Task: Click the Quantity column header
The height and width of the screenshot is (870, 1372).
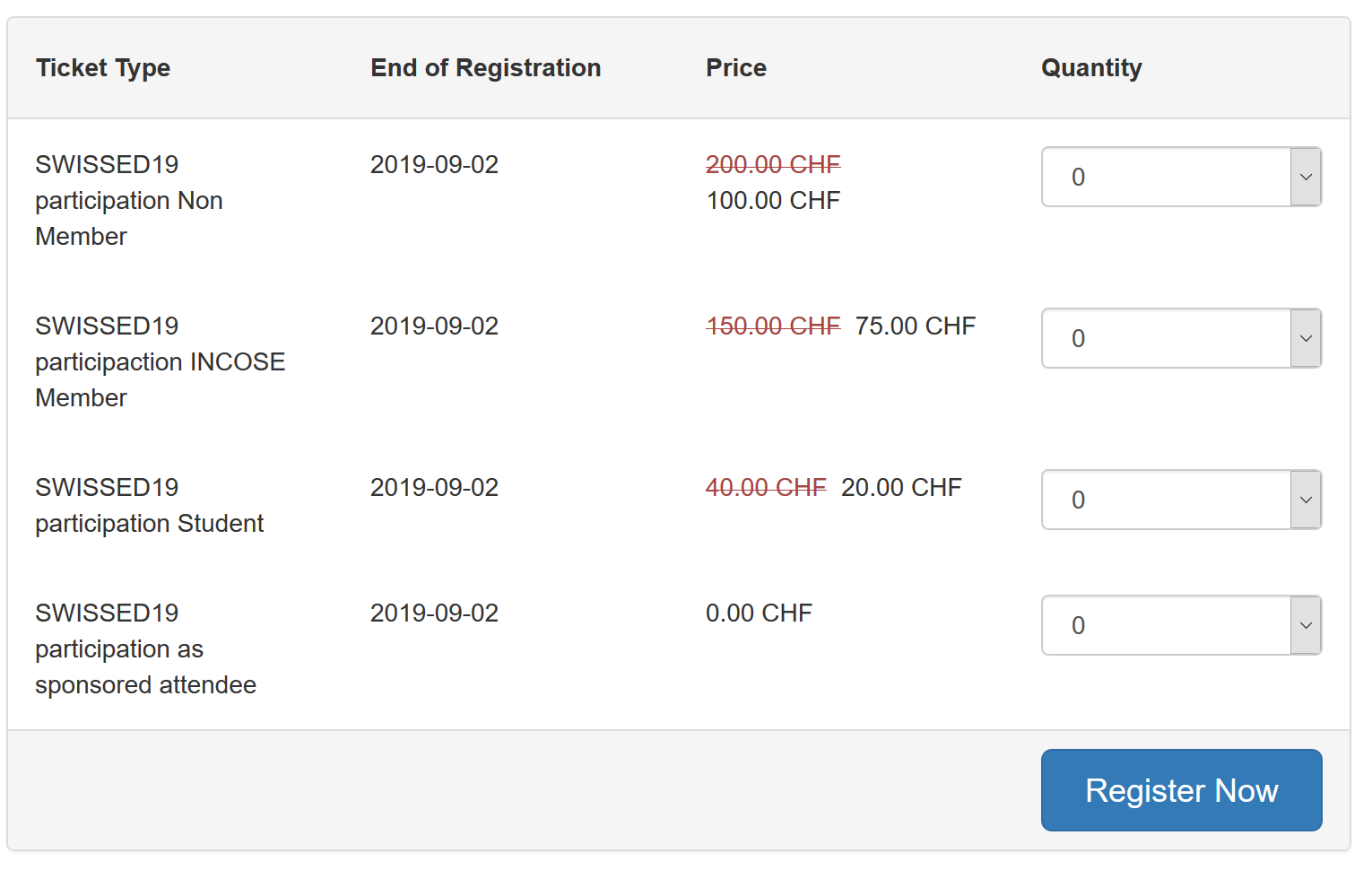Action: point(1091,68)
